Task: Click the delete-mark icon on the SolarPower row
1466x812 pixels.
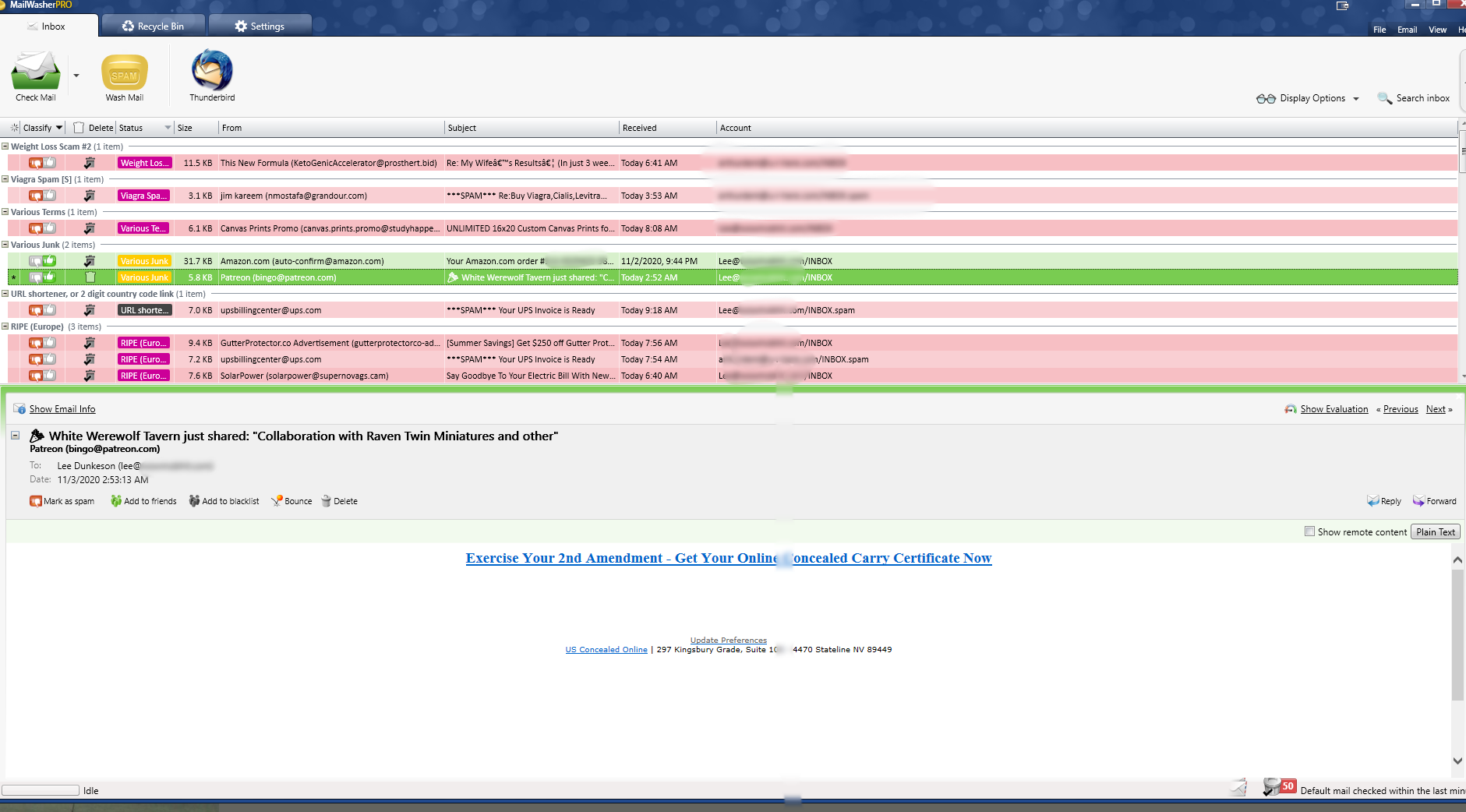Action: coord(90,376)
